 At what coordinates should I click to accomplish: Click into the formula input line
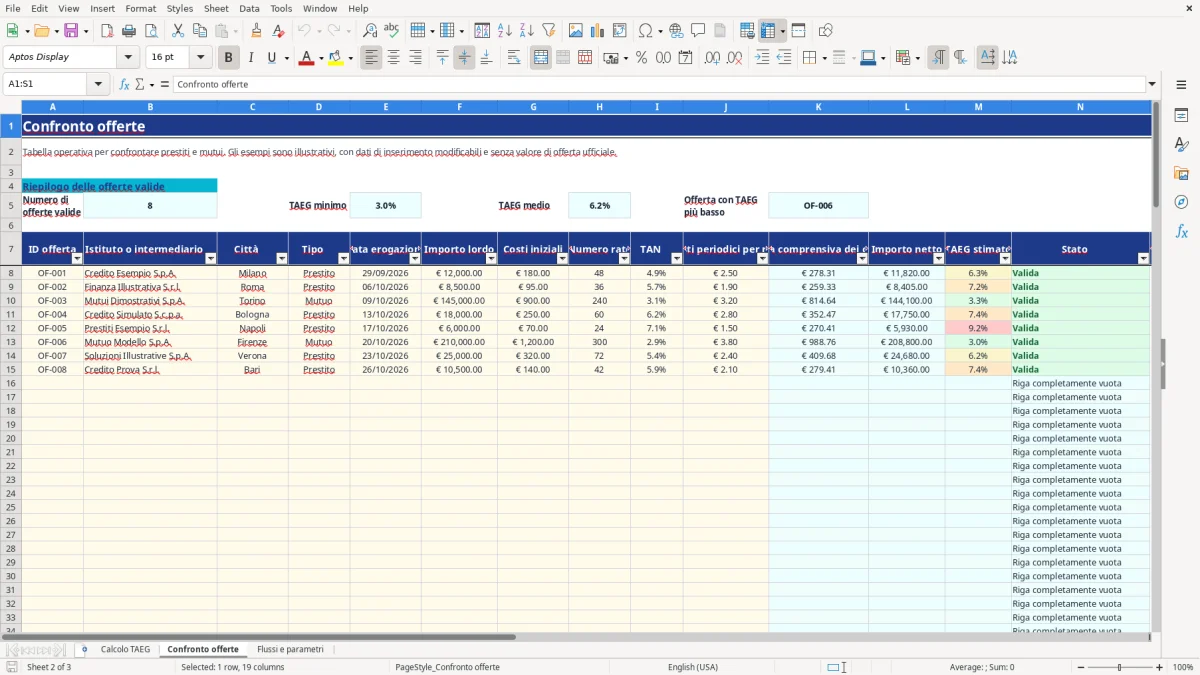[x=659, y=84]
